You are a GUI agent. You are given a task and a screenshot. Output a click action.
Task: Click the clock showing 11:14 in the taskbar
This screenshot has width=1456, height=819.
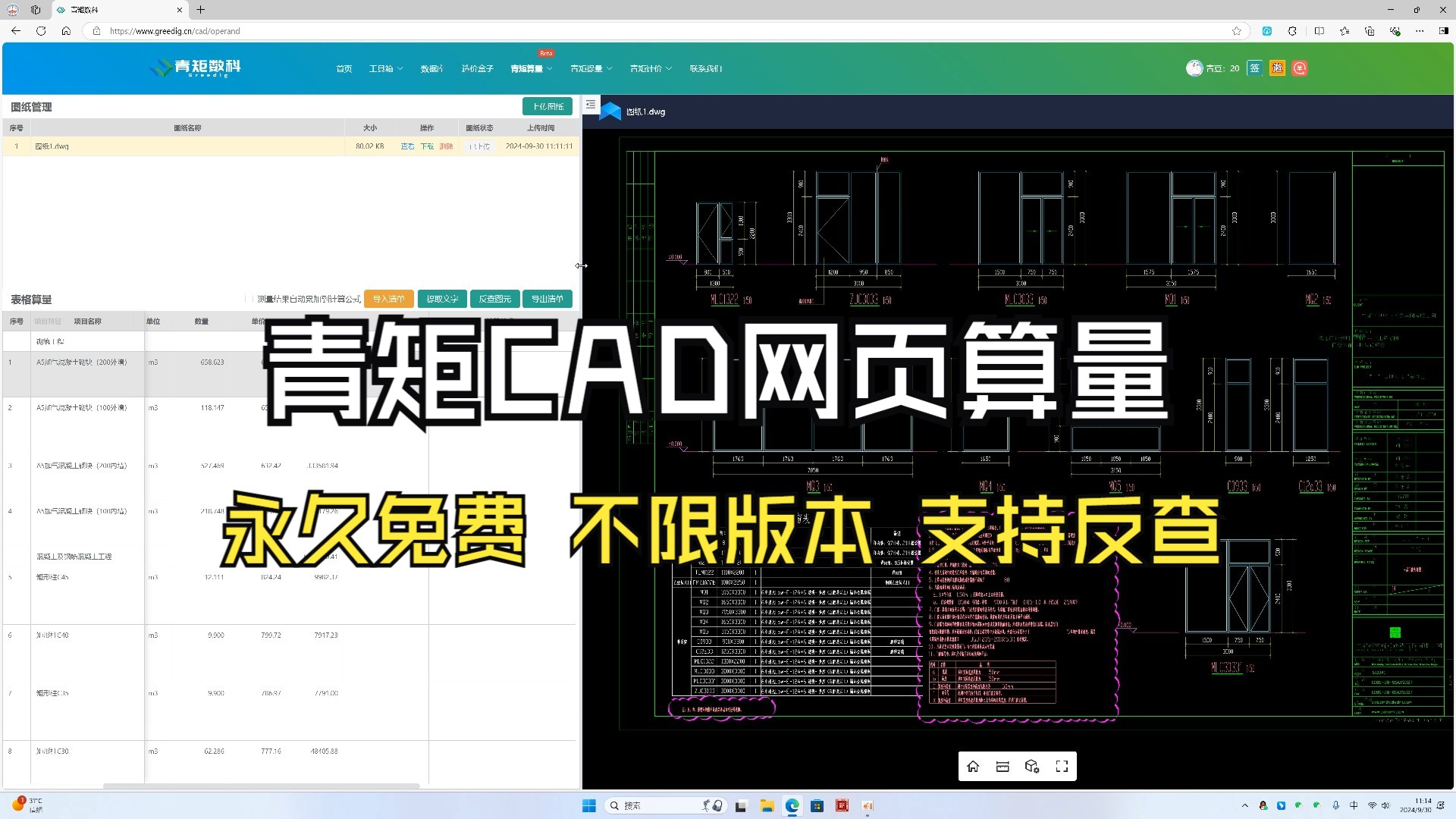coord(1416,805)
